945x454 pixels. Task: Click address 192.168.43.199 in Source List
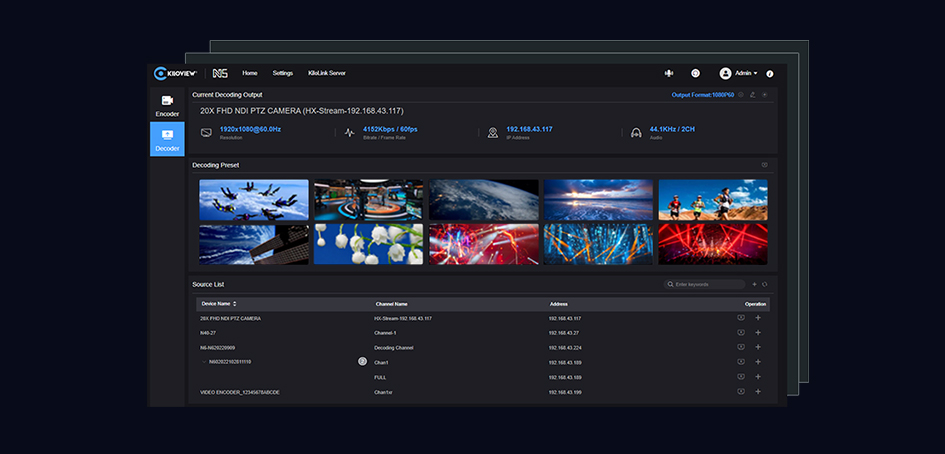coord(565,393)
